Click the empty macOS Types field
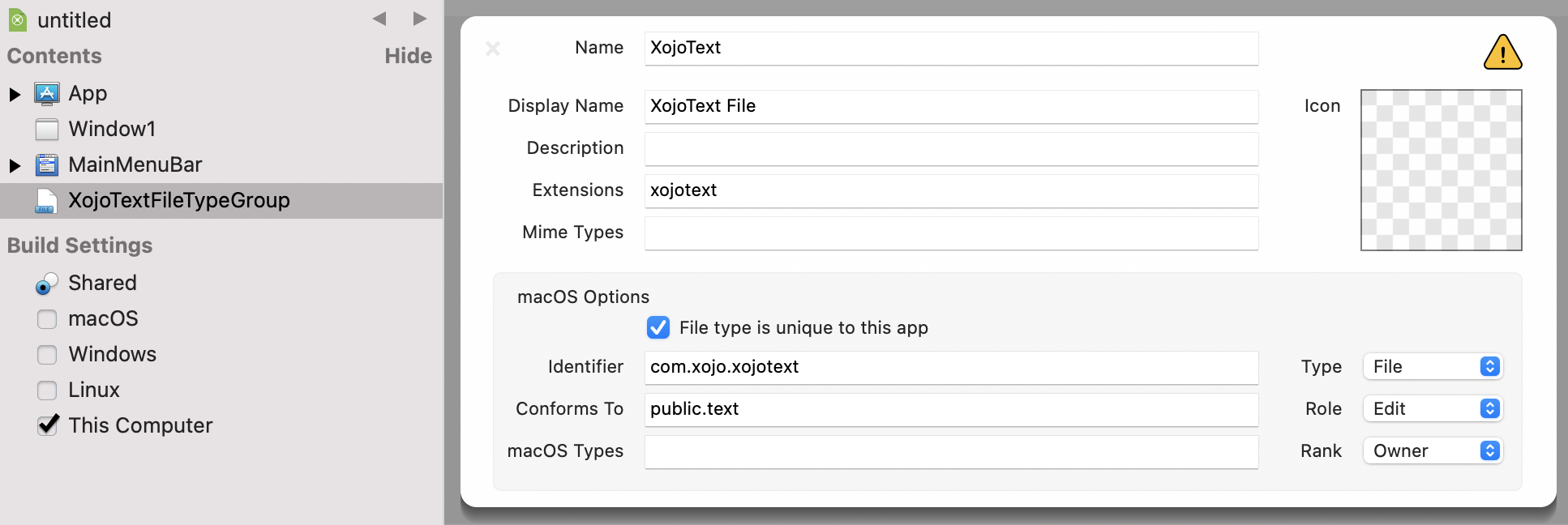1568x525 pixels. [x=951, y=451]
